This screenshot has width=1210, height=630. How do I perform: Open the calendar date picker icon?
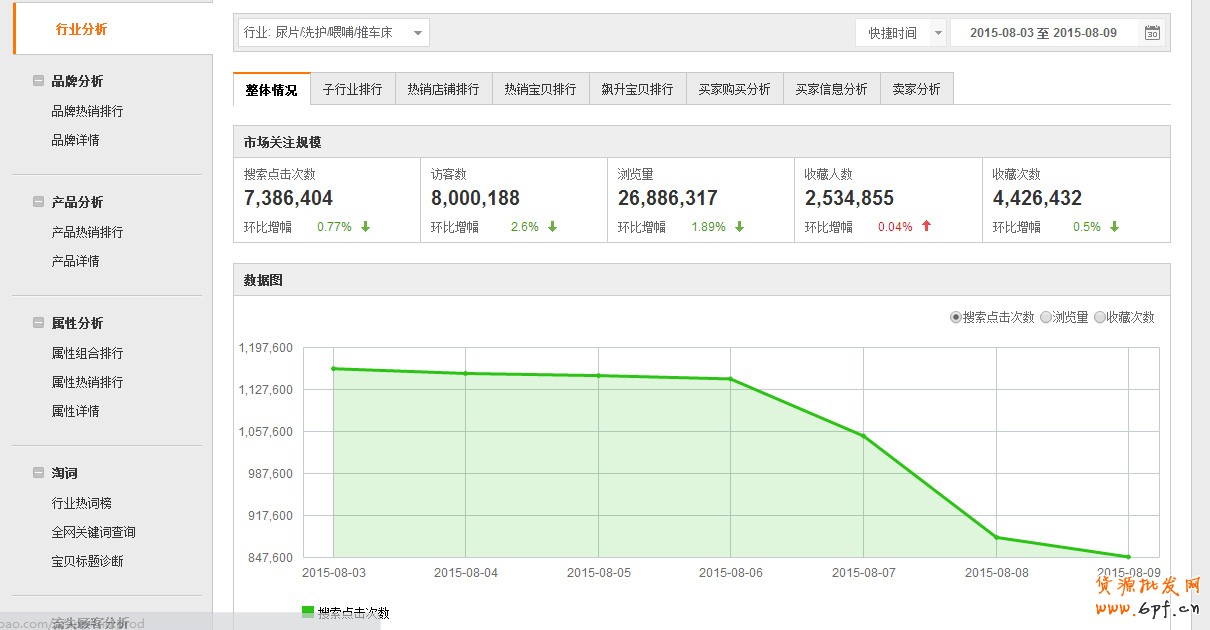coord(1152,33)
